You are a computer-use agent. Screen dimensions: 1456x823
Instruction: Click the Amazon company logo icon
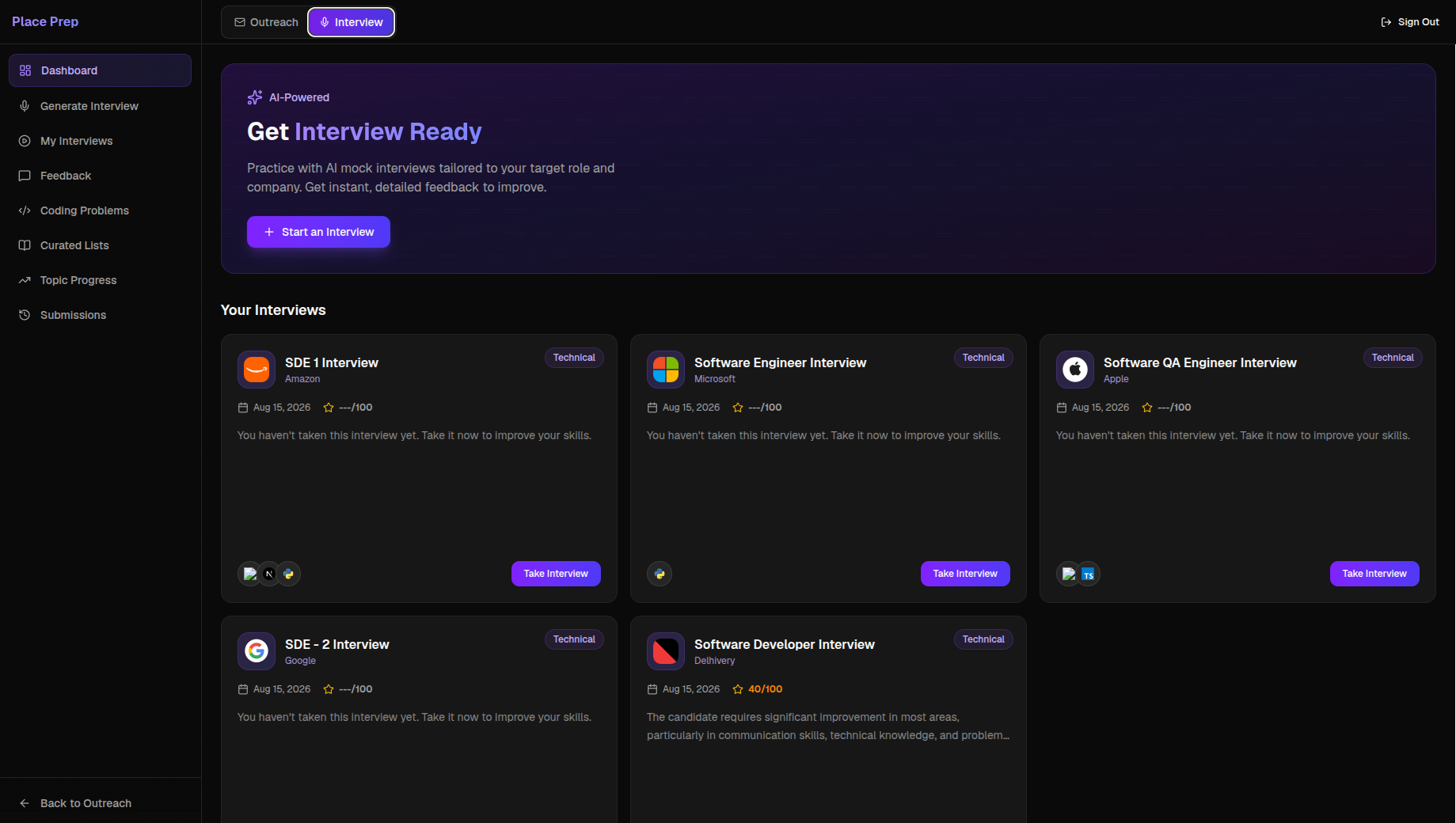click(257, 370)
